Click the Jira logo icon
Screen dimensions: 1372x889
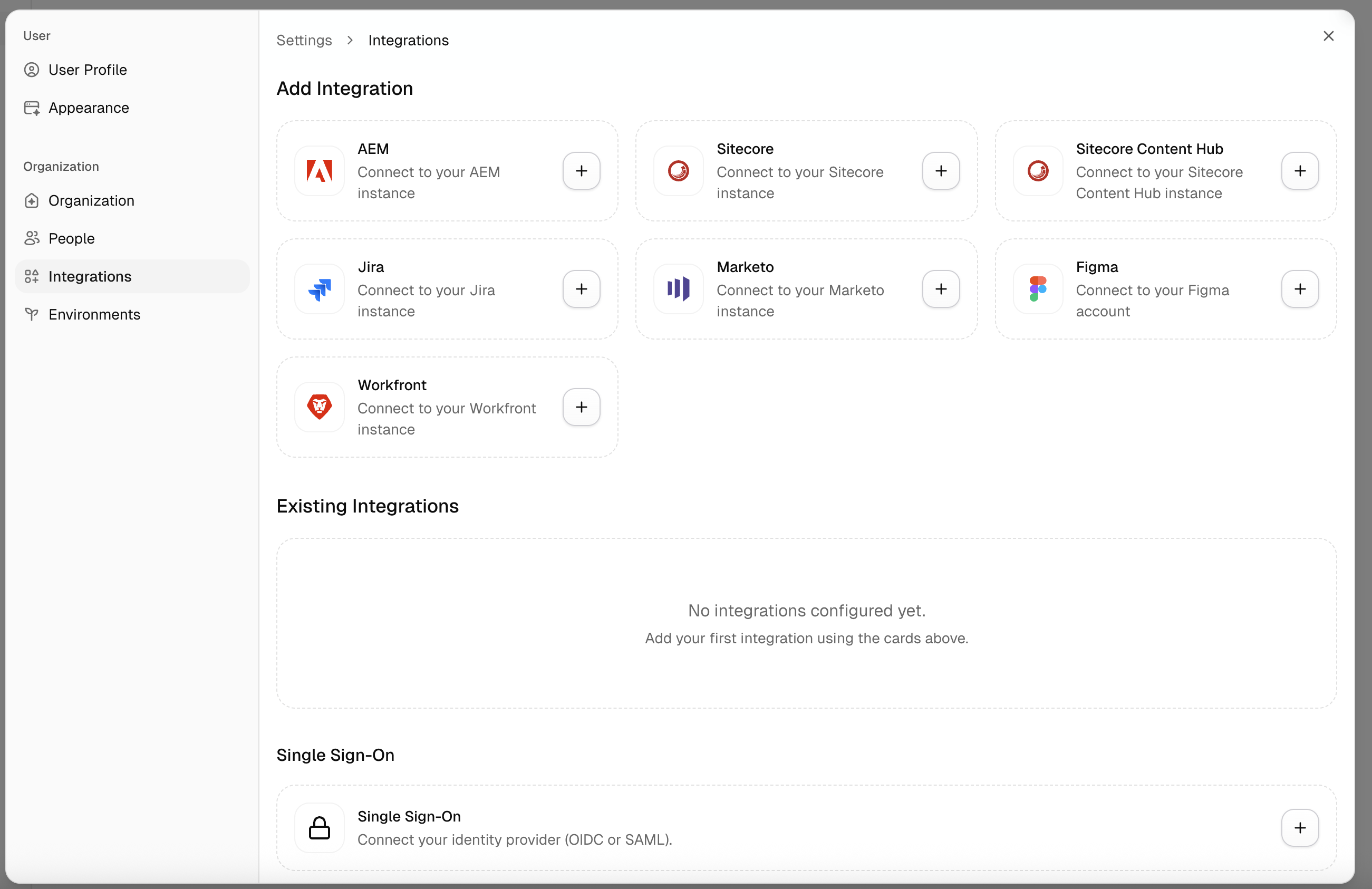click(320, 289)
